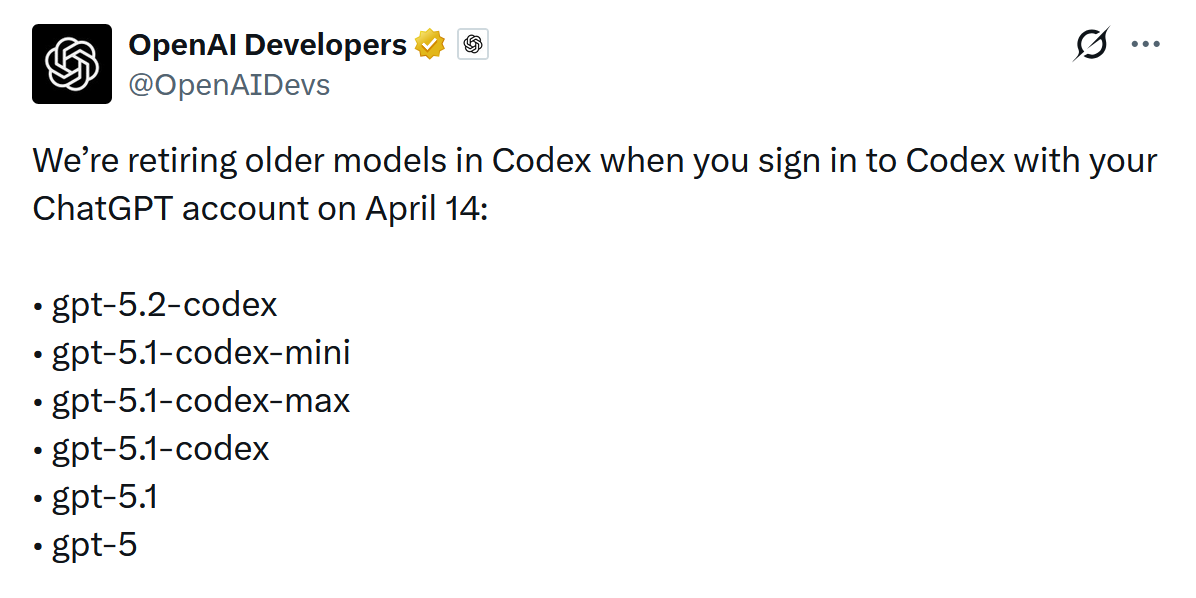Select the standalone "gpt-5.1" list item
This screenshot has width=1196, height=598.
(105, 497)
